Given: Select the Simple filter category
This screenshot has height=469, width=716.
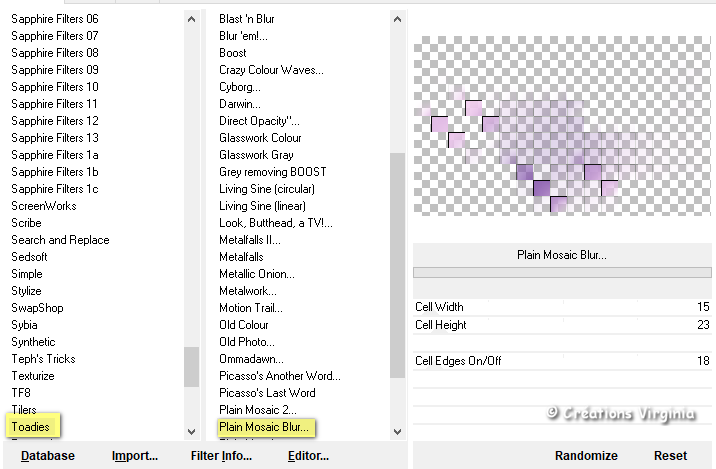Looking at the screenshot, I should (x=27, y=274).
